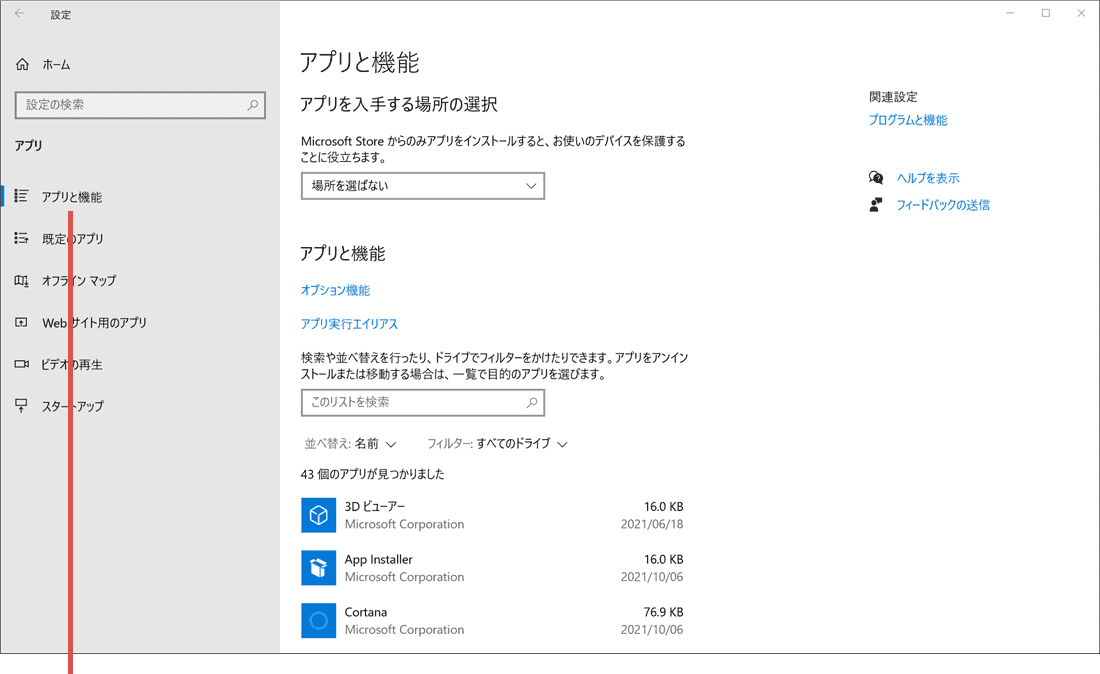Click the feedback person icon
The image size is (1100, 674).
(875, 204)
